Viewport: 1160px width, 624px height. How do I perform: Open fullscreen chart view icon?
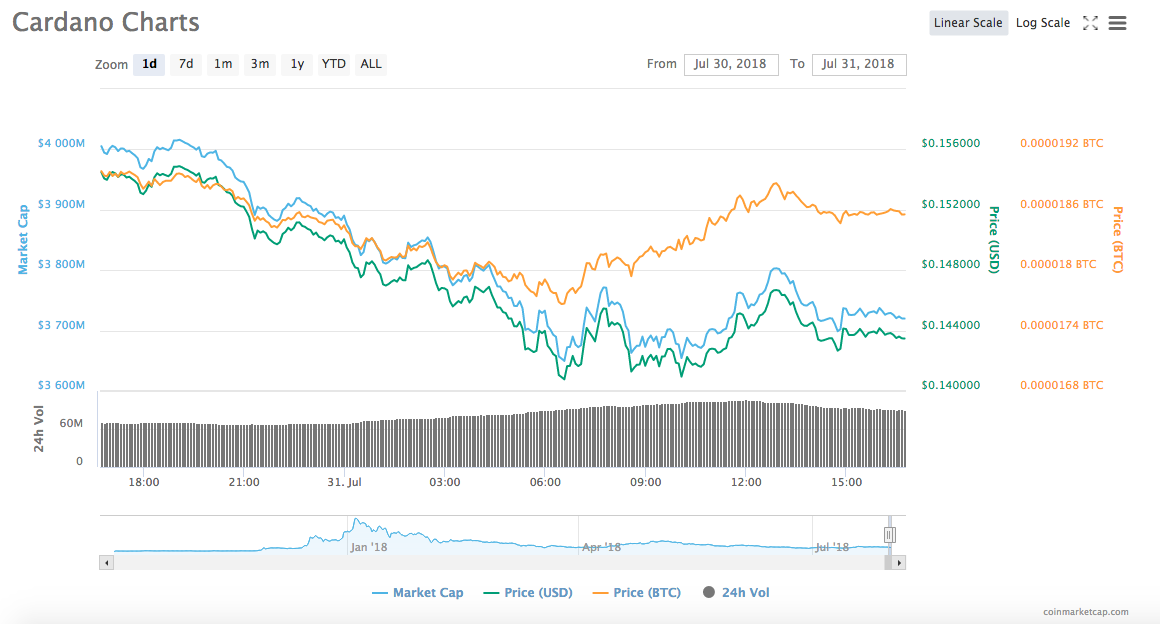[1090, 23]
